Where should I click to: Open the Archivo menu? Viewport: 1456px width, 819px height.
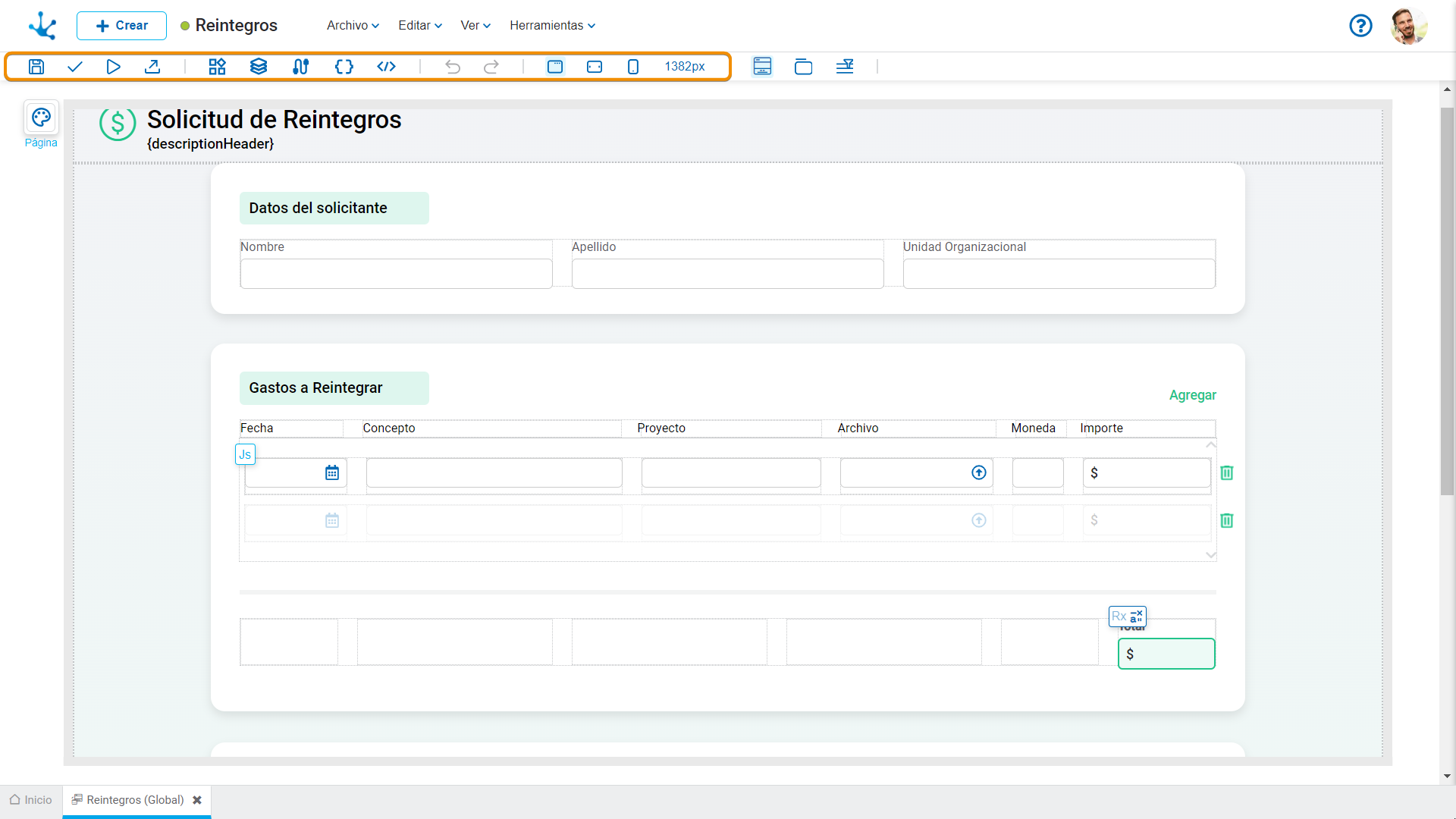point(353,26)
